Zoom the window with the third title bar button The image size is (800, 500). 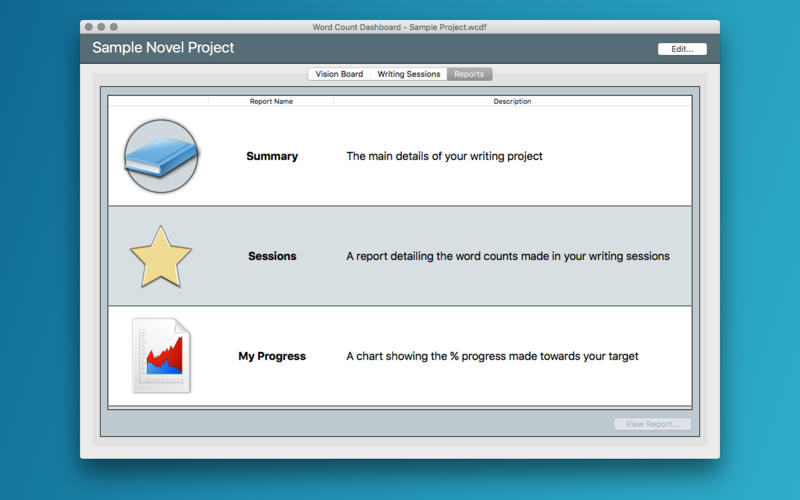113,27
